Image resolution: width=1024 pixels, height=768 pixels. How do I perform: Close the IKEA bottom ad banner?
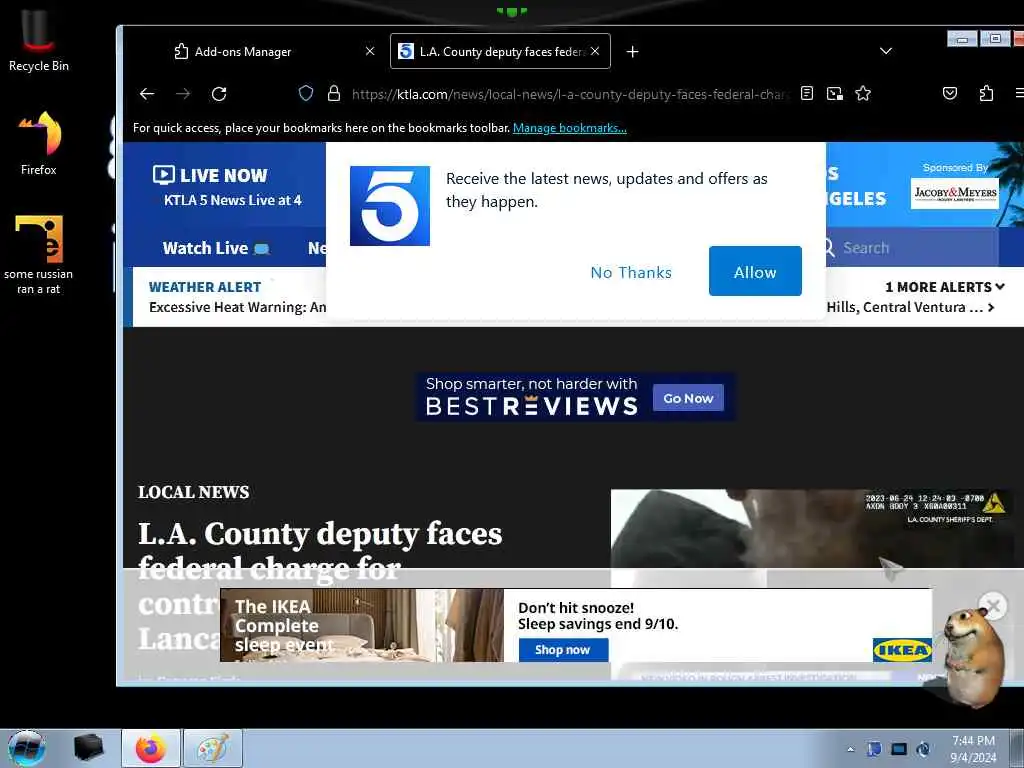tap(993, 607)
